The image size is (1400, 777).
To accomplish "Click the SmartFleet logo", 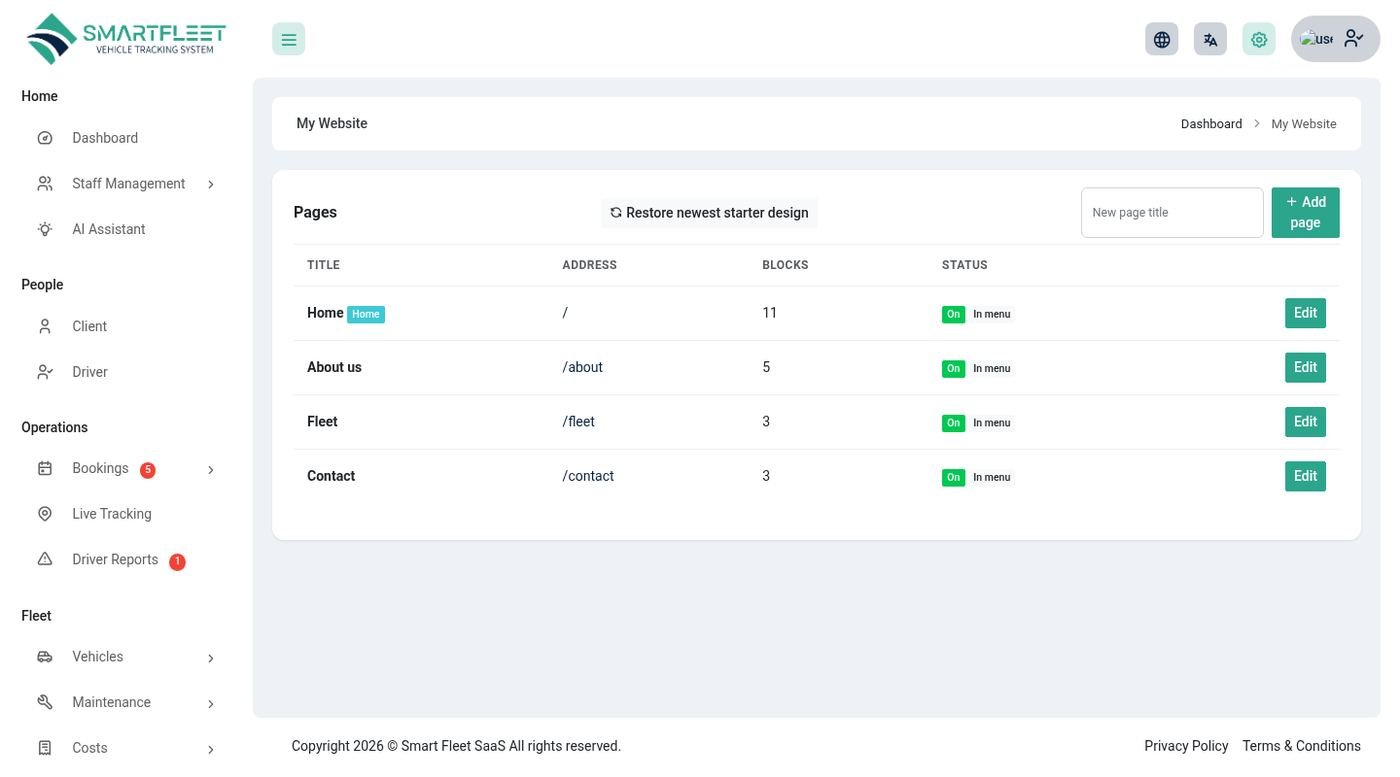I will 126,39.
